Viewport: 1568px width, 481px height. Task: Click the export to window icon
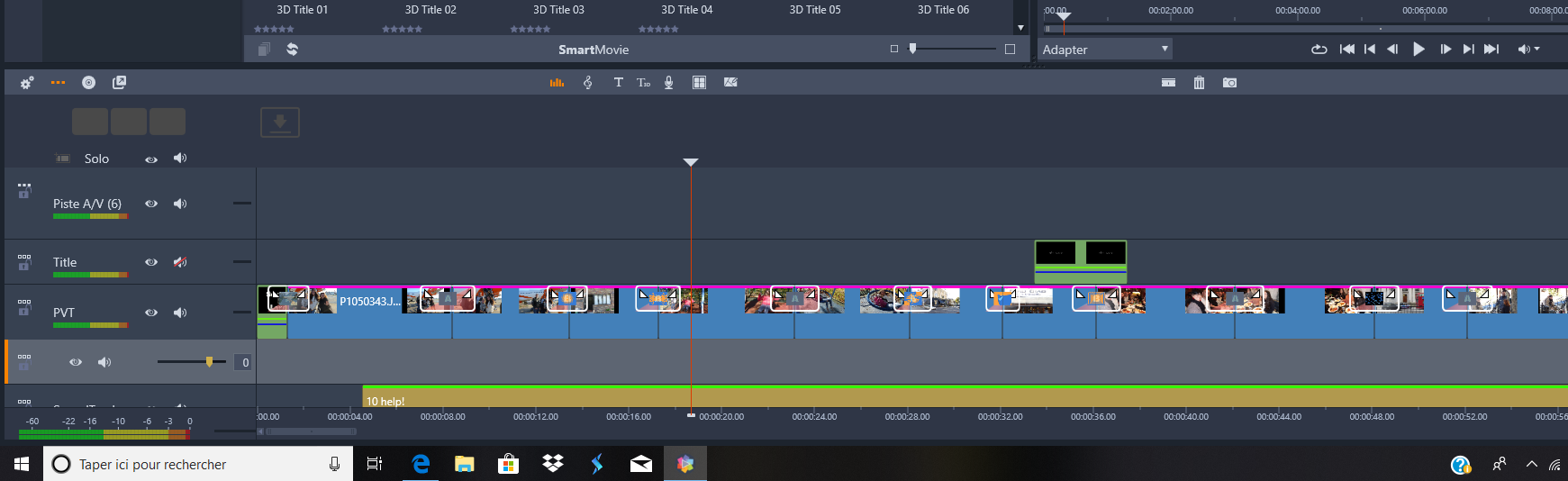click(119, 82)
